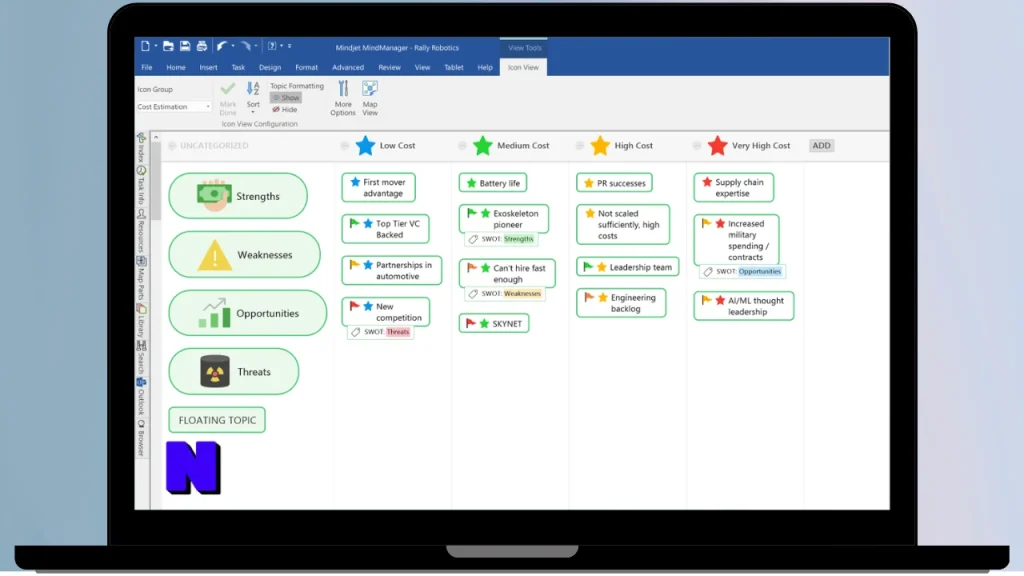Collapse the High Cost column
The image size is (1024, 576).
[x=580, y=146]
